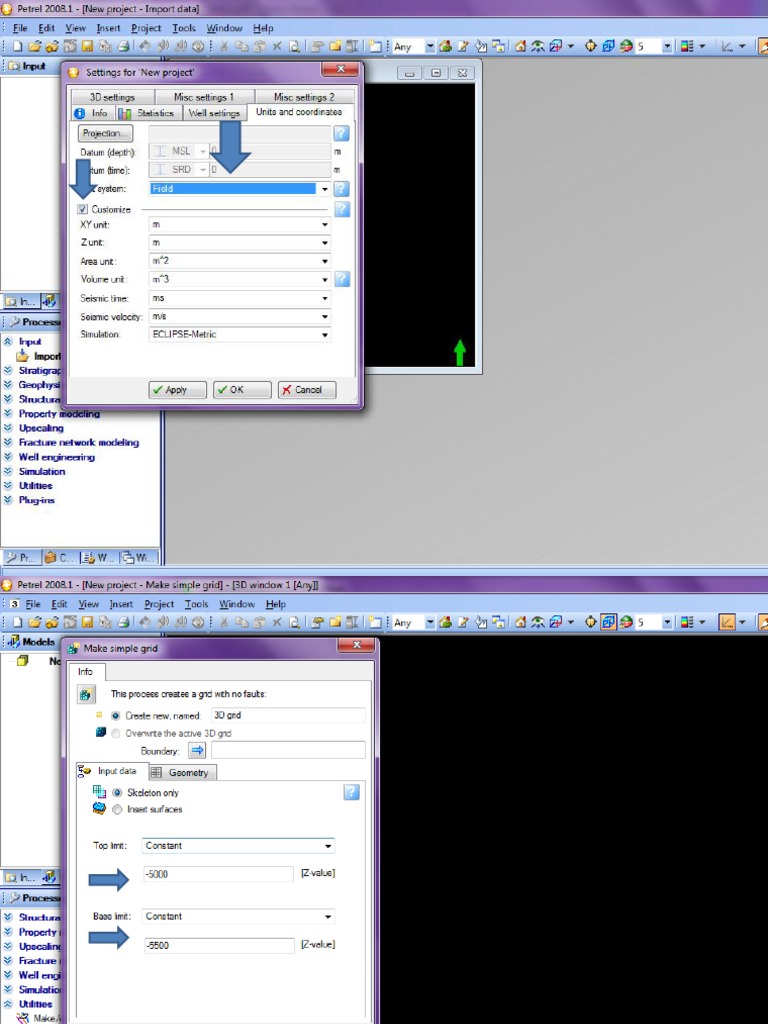Switch to the Statistics tab
768x1024 pixels.
tap(148, 113)
